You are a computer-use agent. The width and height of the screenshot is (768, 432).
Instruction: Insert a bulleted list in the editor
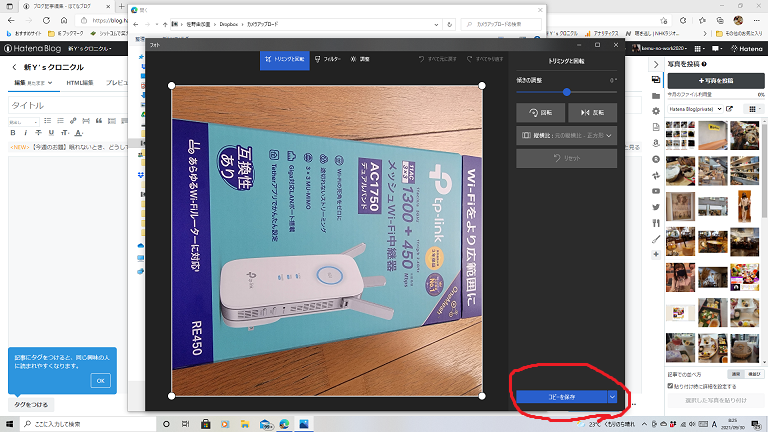(48, 120)
